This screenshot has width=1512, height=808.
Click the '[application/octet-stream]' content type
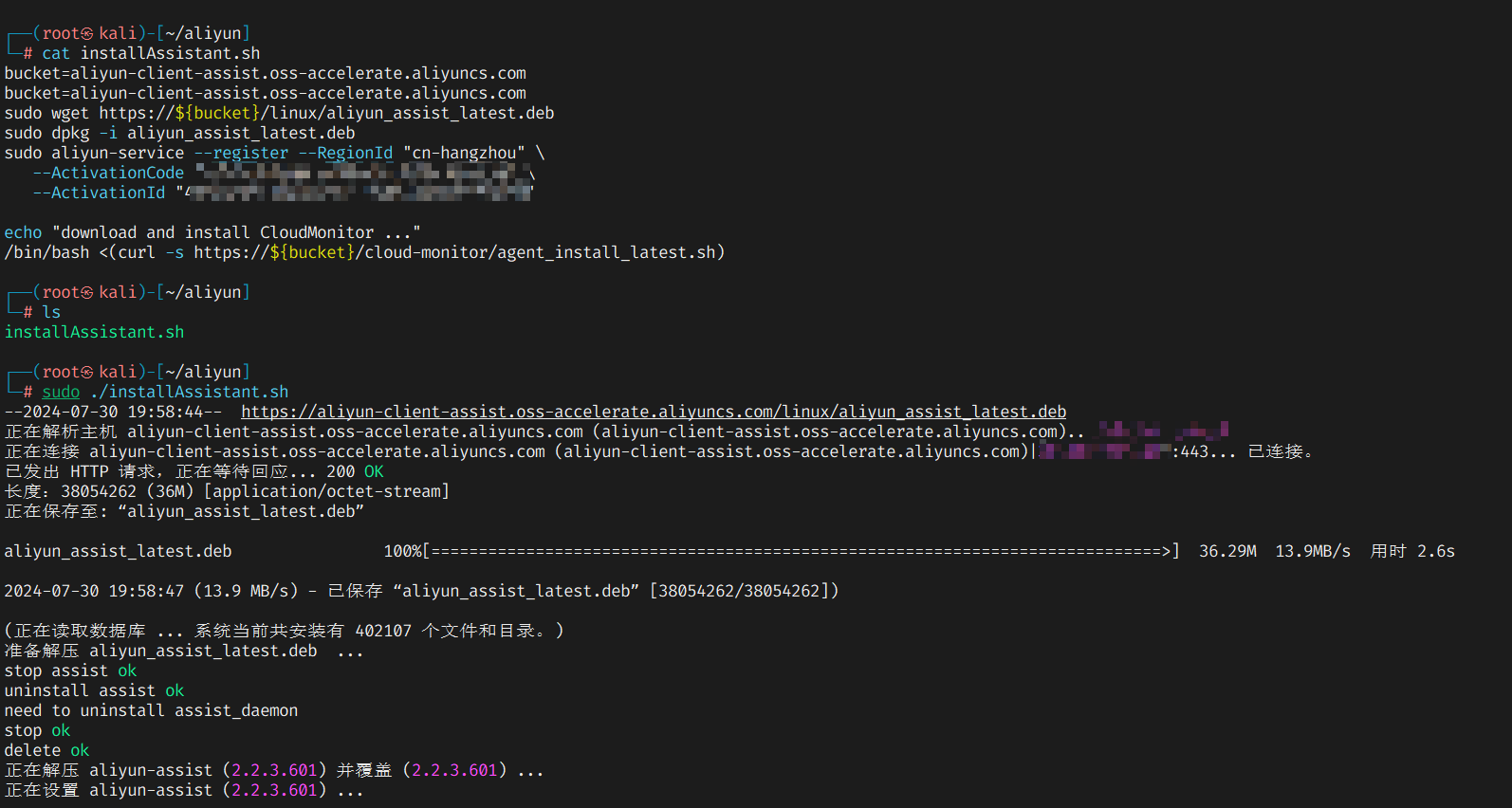(x=327, y=491)
